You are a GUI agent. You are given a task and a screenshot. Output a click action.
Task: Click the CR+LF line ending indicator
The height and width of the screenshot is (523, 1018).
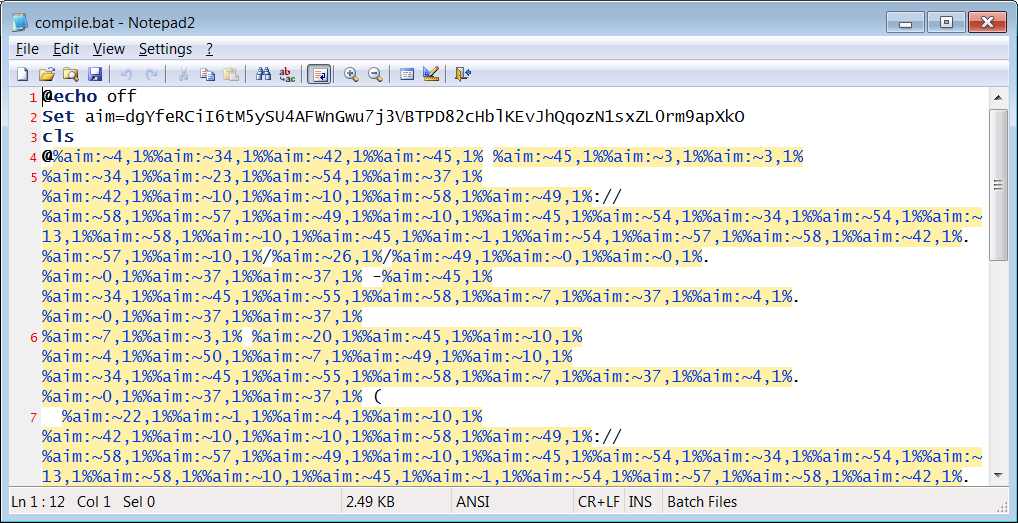tap(598, 502)
